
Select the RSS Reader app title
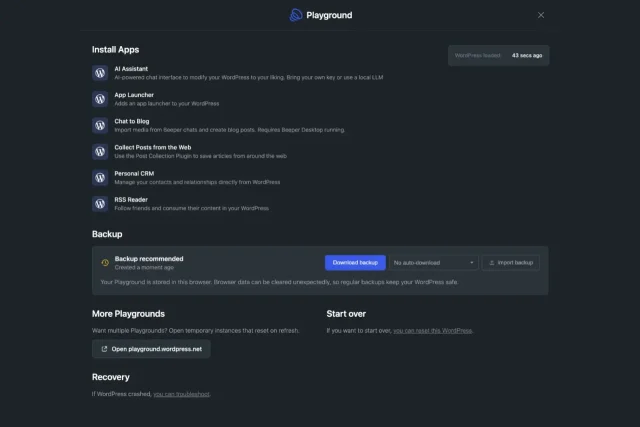pos(131,200)
